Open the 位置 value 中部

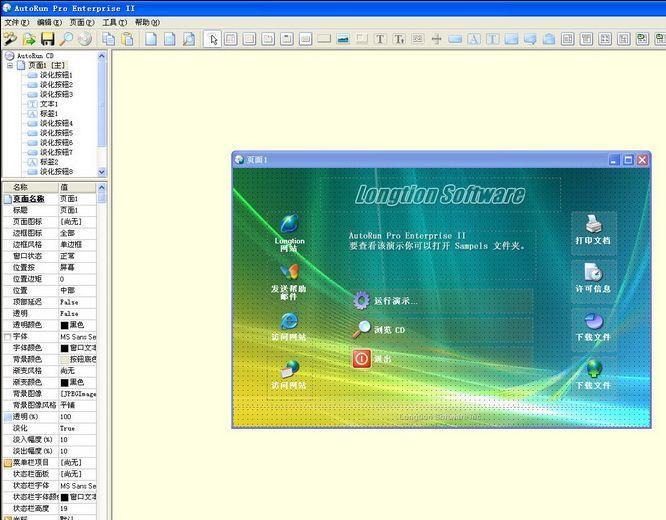(x=77, y=291)
